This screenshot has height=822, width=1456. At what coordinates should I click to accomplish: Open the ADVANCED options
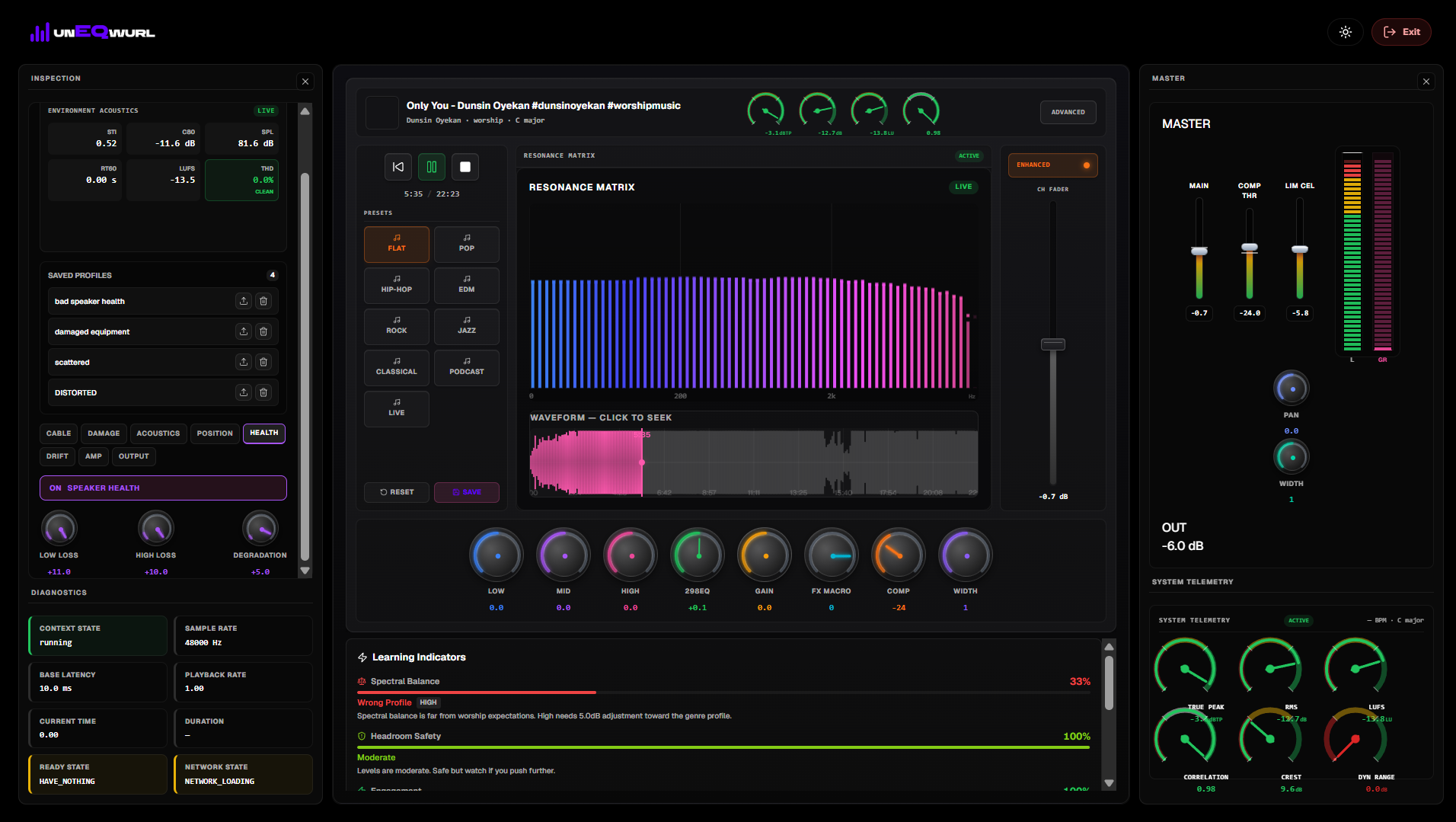pyautogui.click(x=1068, y=112)
